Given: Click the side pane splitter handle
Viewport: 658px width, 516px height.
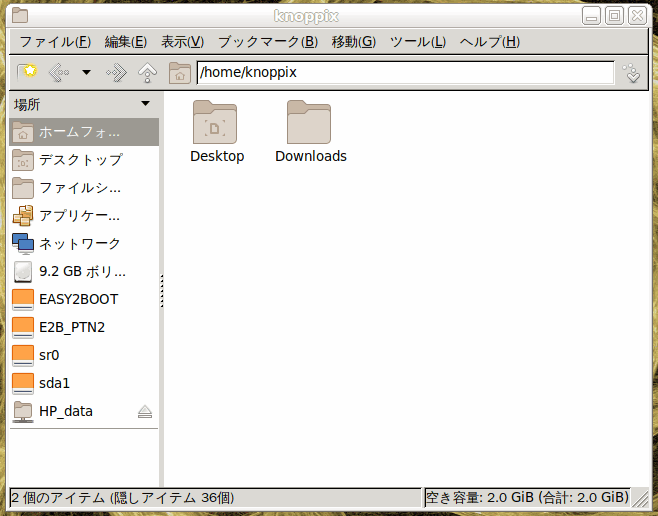Looking at the screenshot, I should point(162,291).
